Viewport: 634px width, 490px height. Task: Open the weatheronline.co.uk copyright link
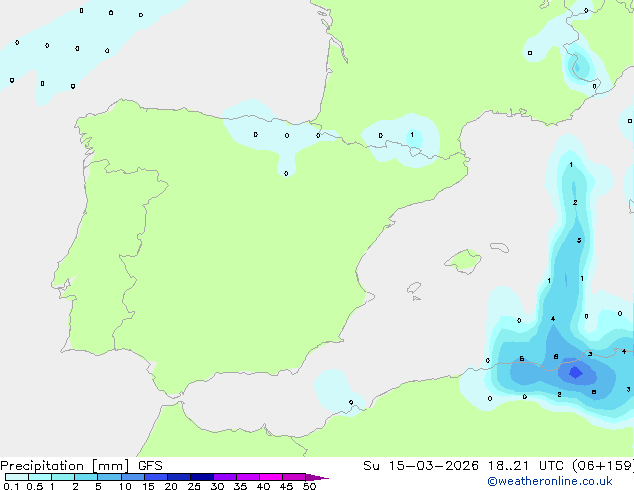click(550, 481)
